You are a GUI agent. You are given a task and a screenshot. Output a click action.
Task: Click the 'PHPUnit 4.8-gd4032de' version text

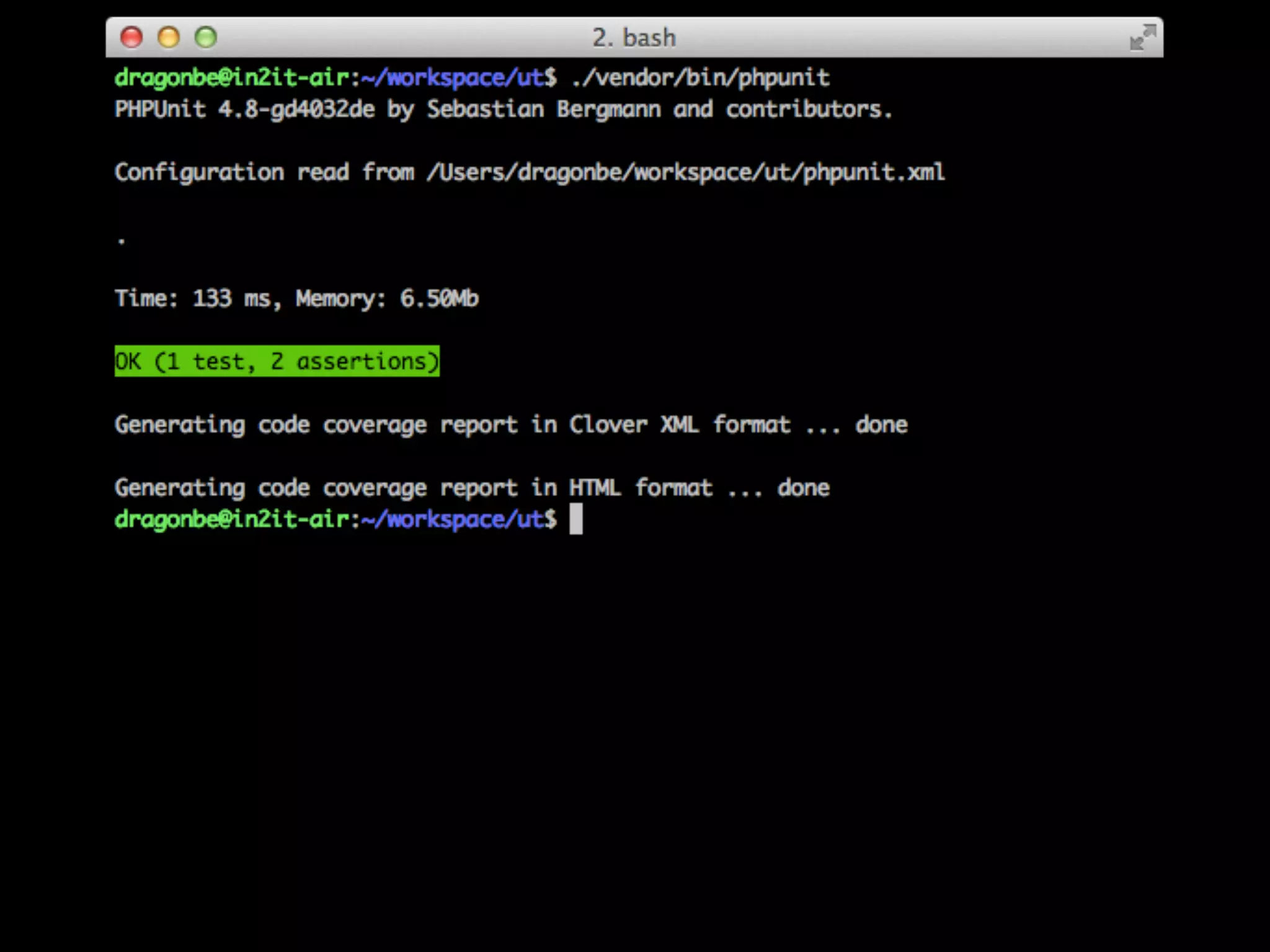[x=245, y=110]
